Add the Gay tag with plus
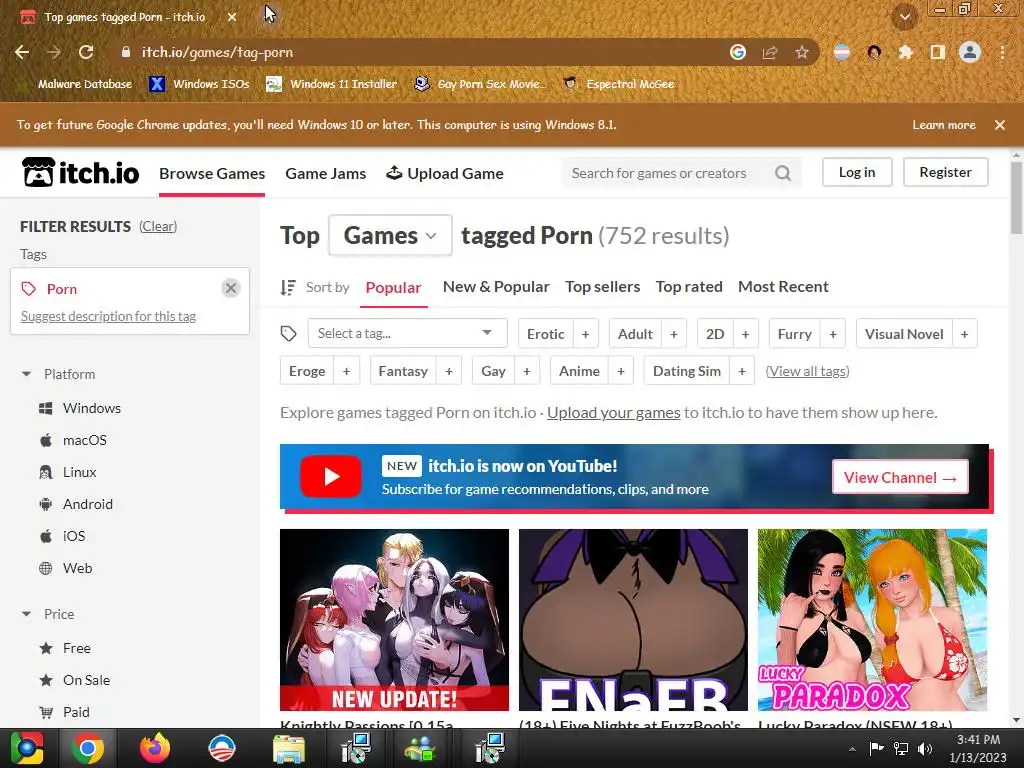Viewport: 1024px width, 768px height. [x=526, y=371]
